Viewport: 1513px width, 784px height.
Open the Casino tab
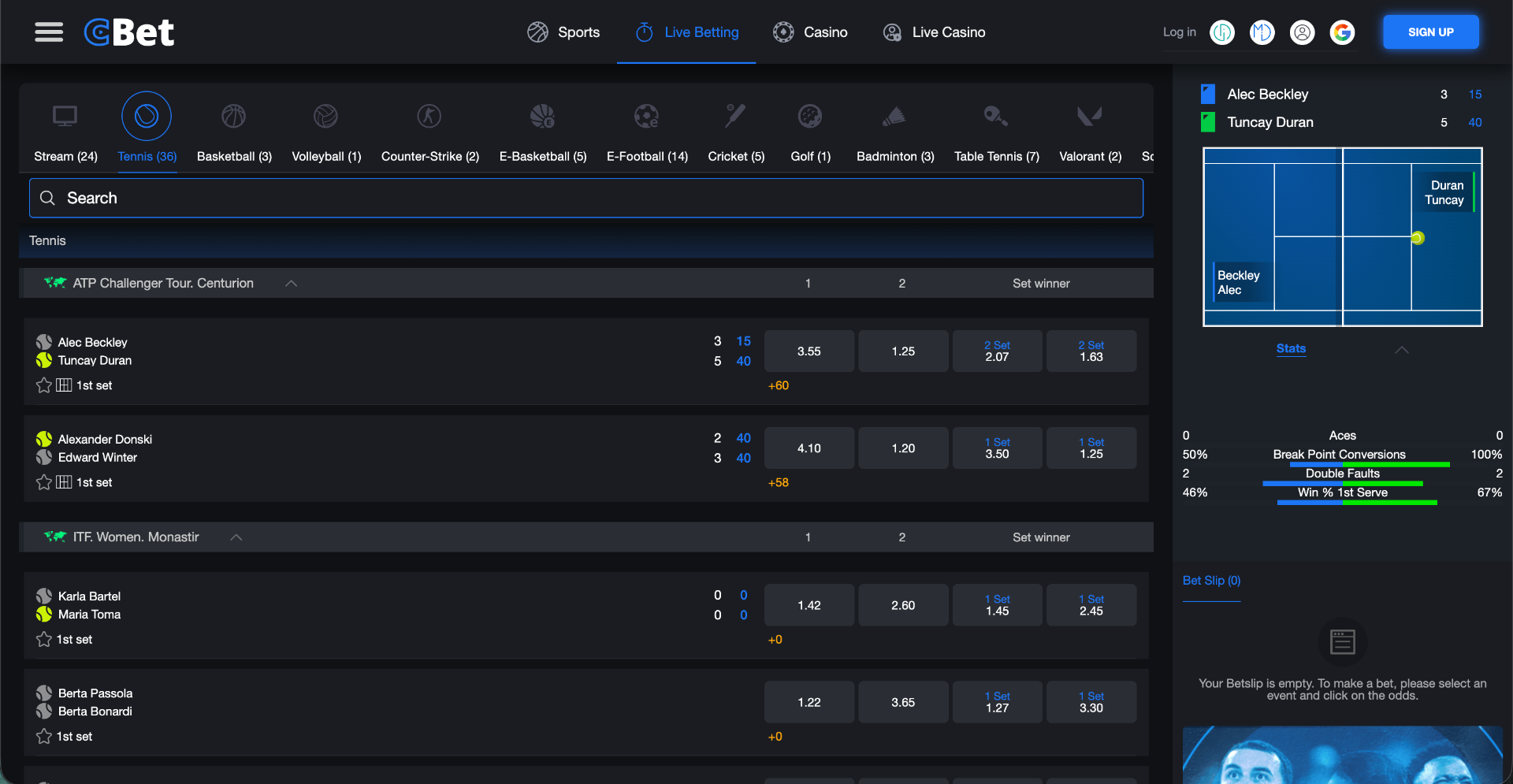click(810, 32)
